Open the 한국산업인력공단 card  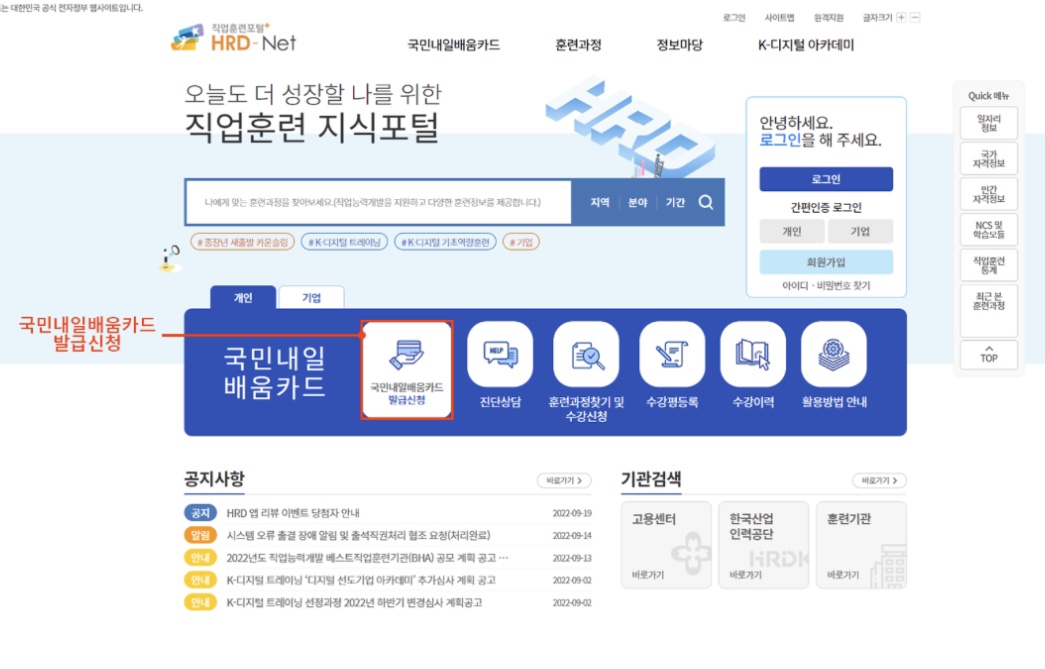coord(763,545)
